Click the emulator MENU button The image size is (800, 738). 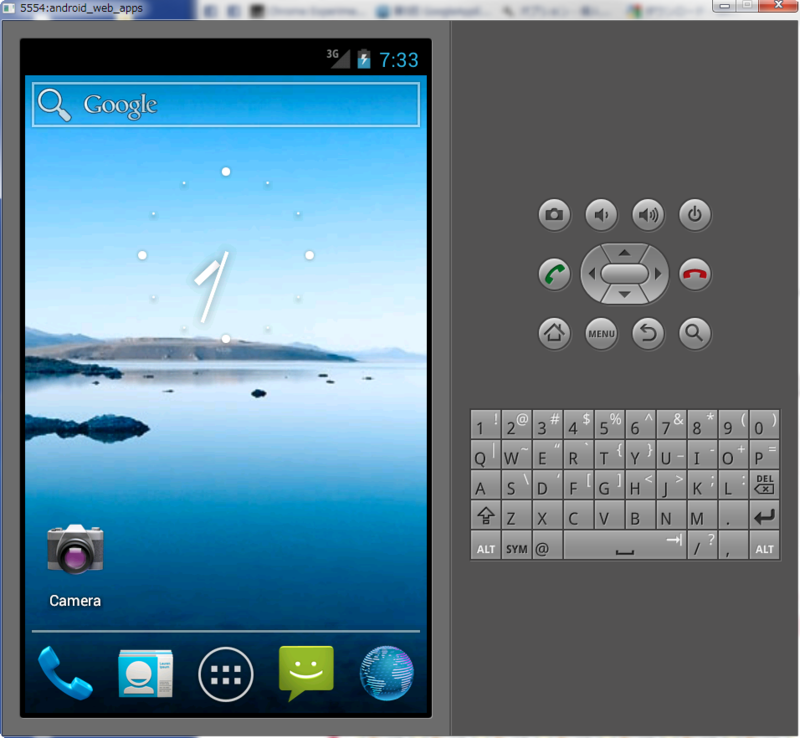601,333
